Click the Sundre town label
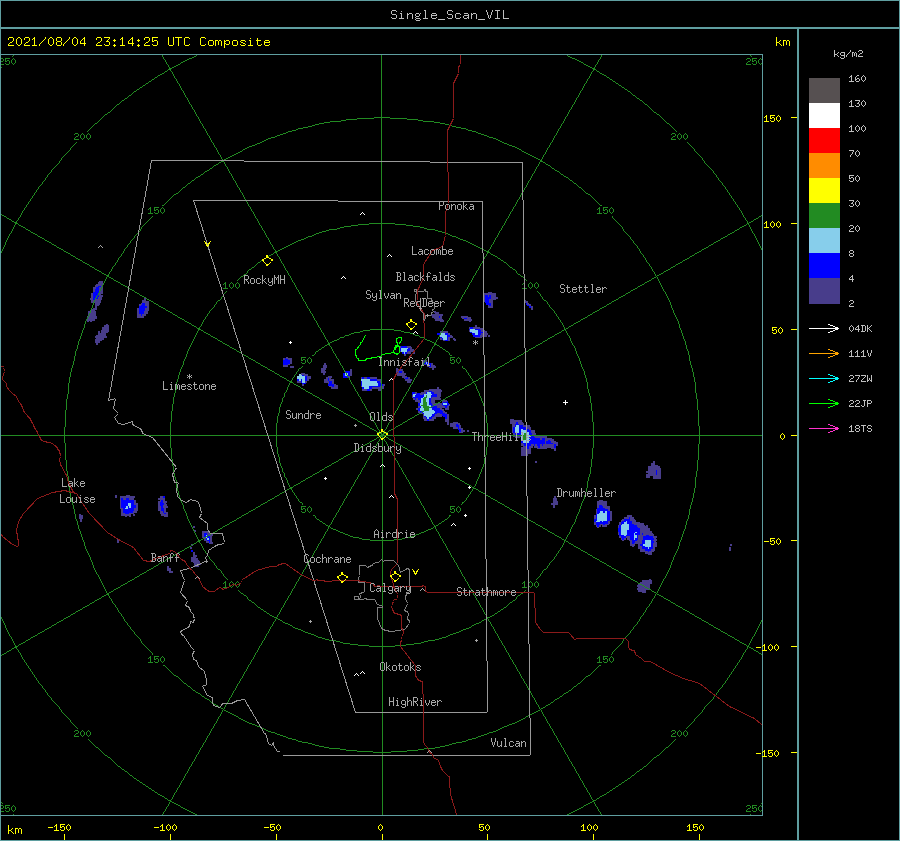This screenshot has width=900, height=841. coord(304,415)
